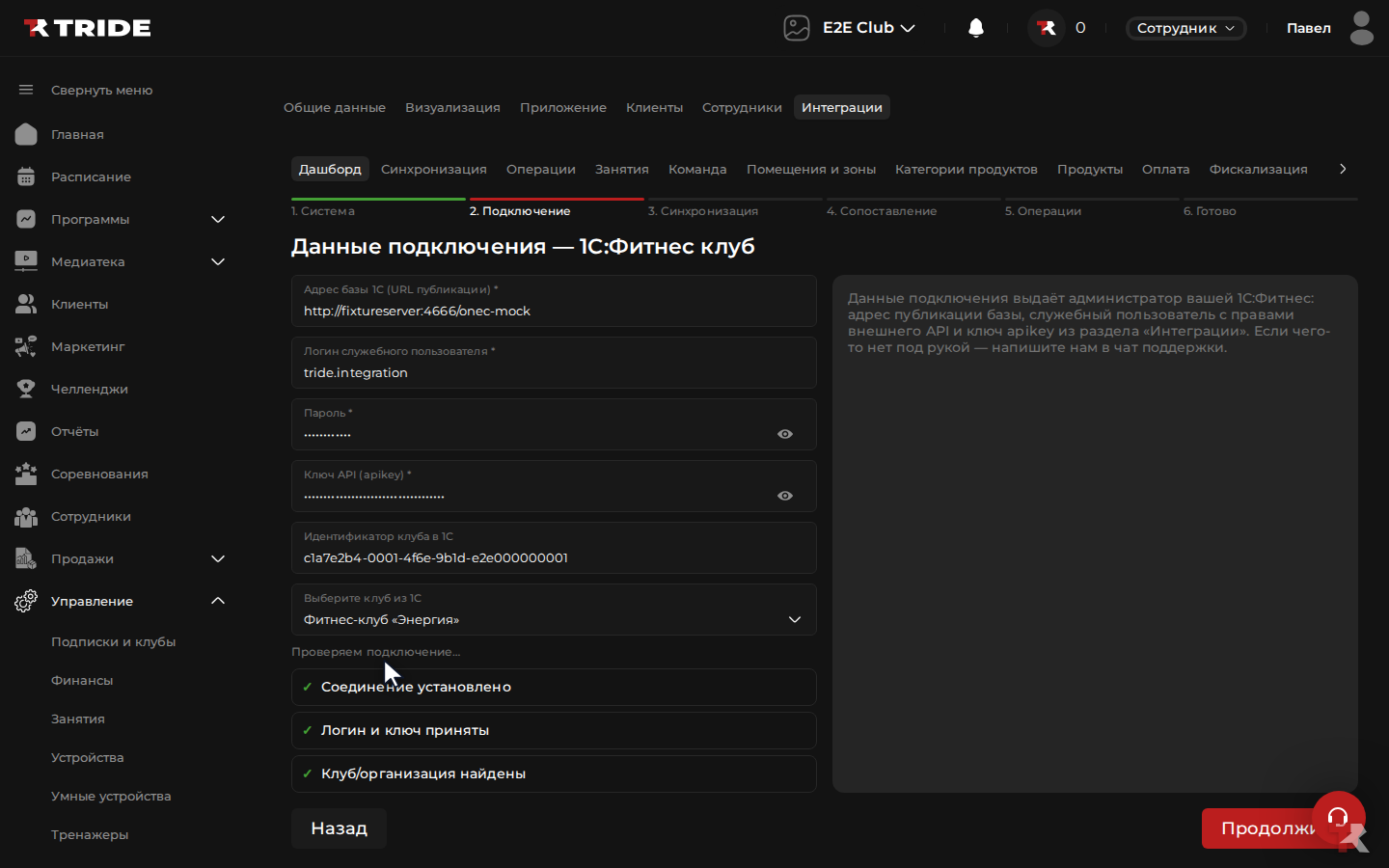Show the password with the eye icon
This screenshot has height=868, width=1389.
pos(785,434)
